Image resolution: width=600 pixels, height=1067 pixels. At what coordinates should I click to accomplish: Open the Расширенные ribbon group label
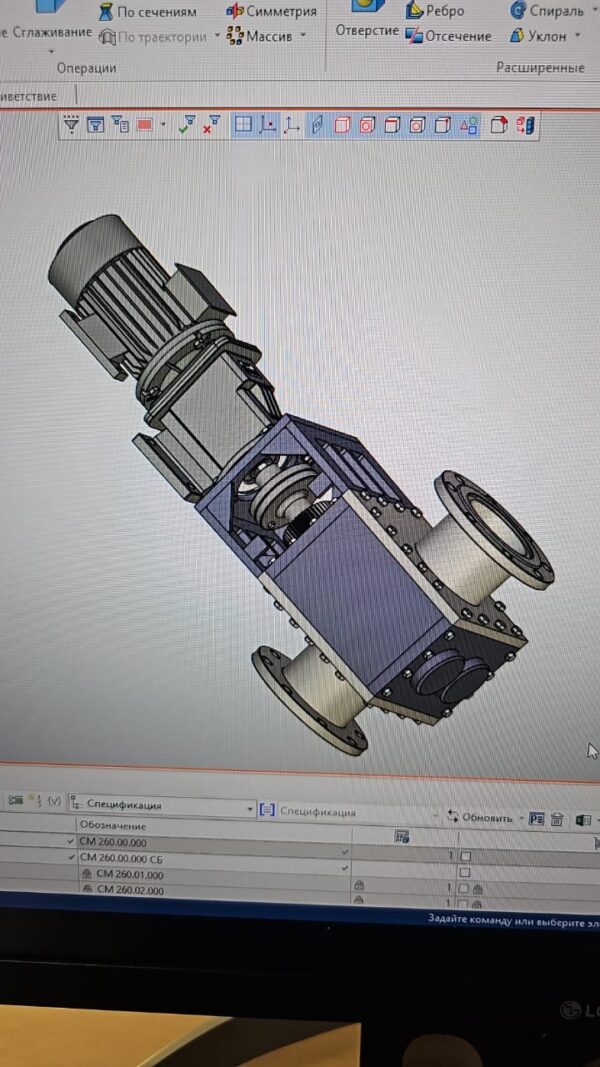click(x=540, y=68)
